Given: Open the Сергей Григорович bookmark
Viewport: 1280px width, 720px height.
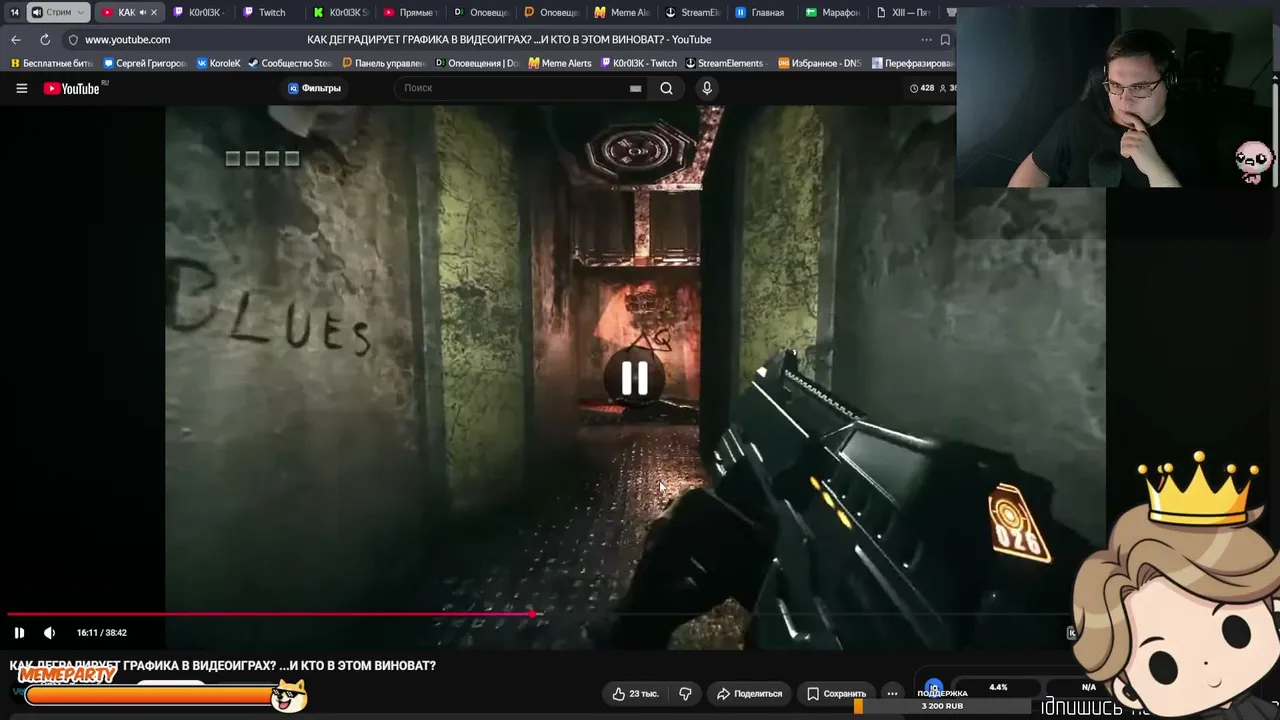Looking at the screenshot, I should [x=146, y=63].
